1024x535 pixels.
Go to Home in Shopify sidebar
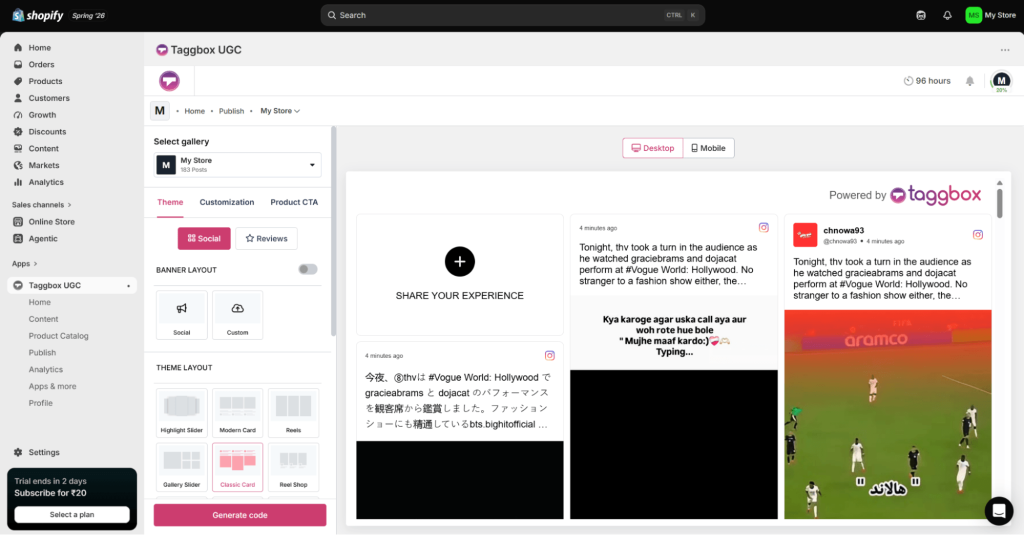click(x=39, y=48)
